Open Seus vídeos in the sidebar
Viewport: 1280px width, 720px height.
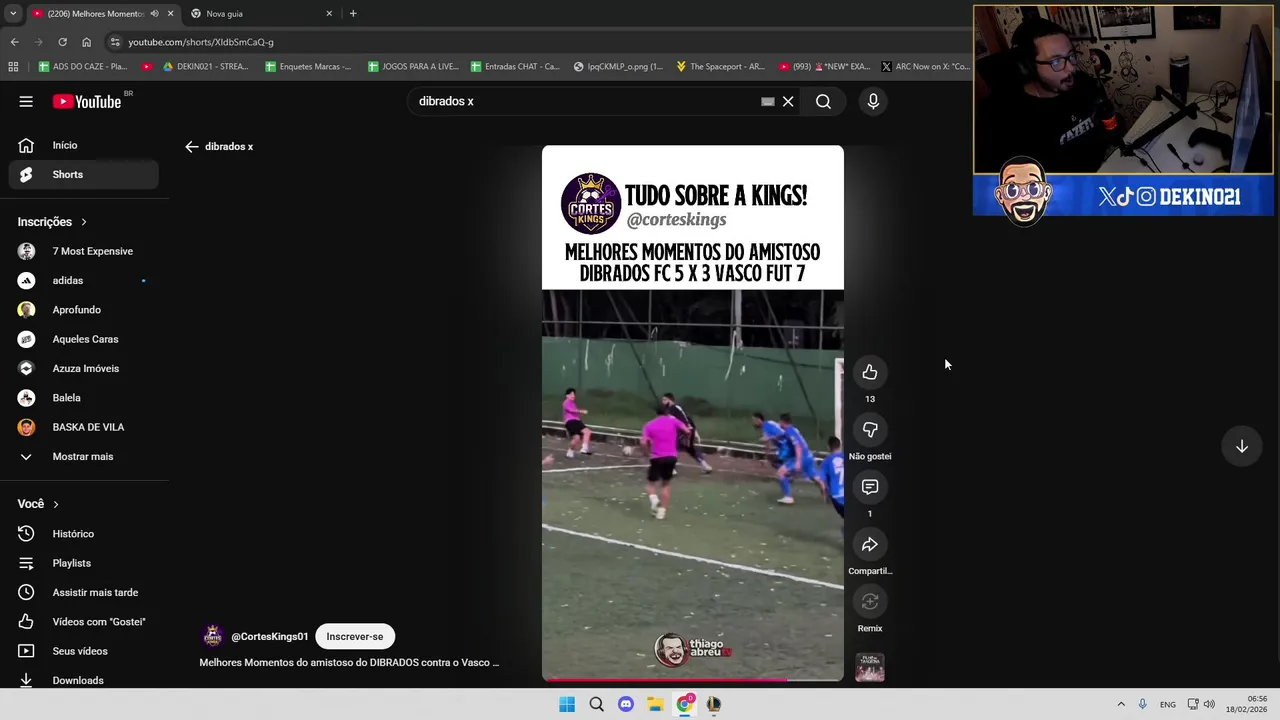tap(84, 651)
